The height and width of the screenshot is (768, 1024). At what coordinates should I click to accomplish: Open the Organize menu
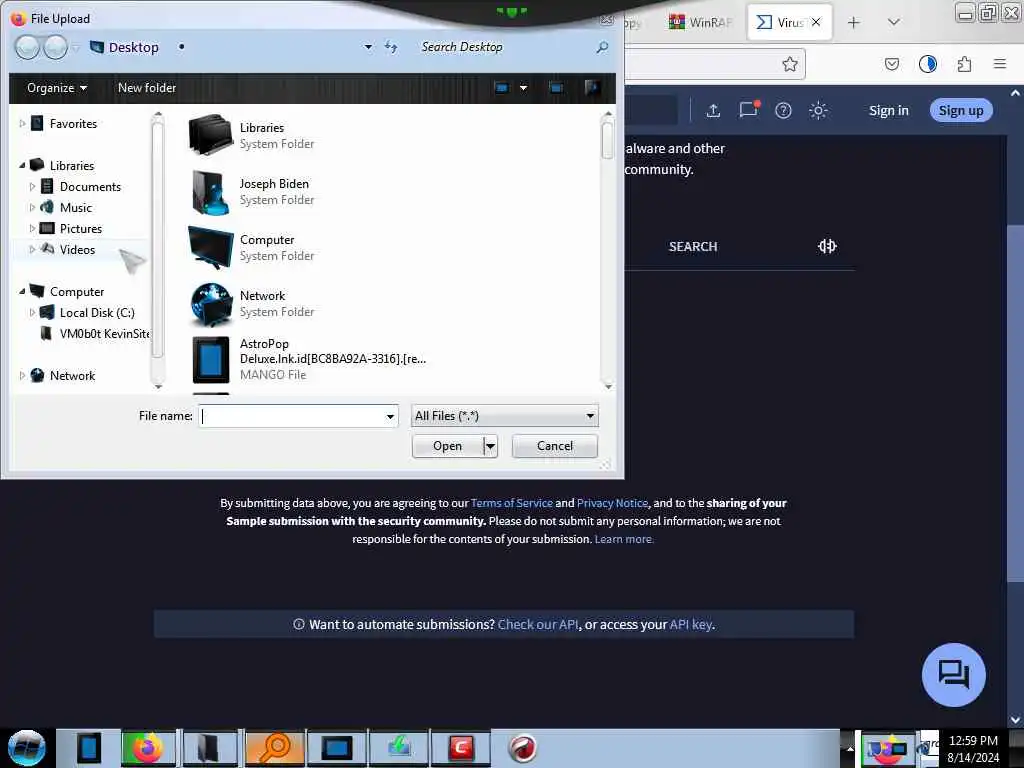57,88
